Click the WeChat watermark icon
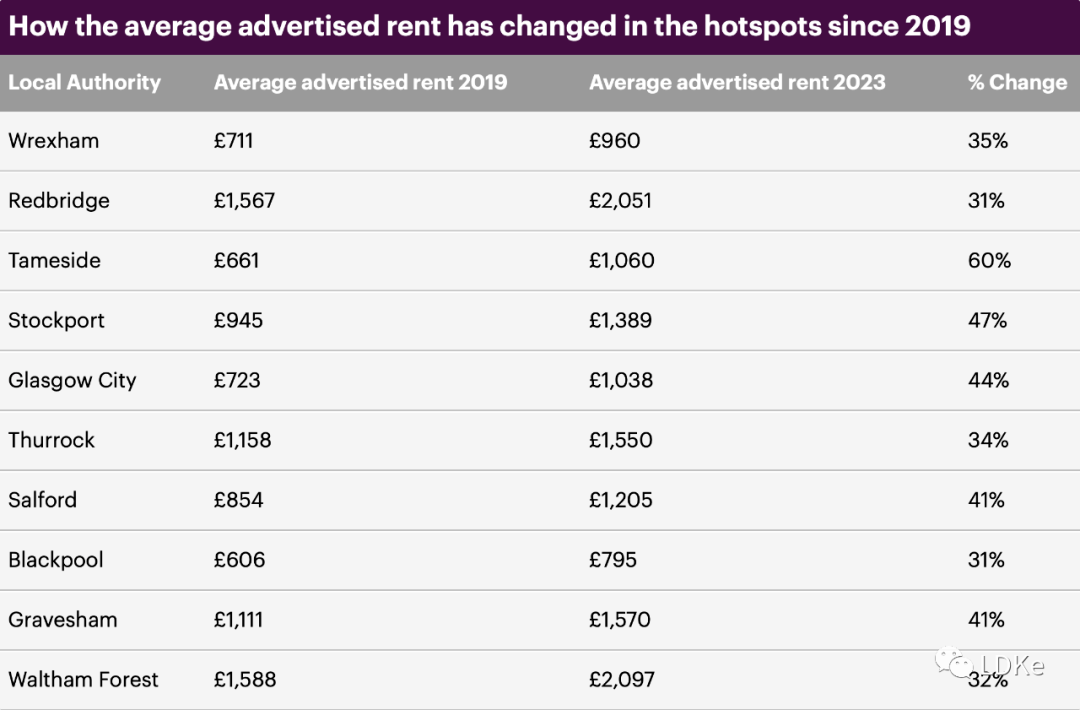This screenshot has height=710, width=1080. (954, 663)
